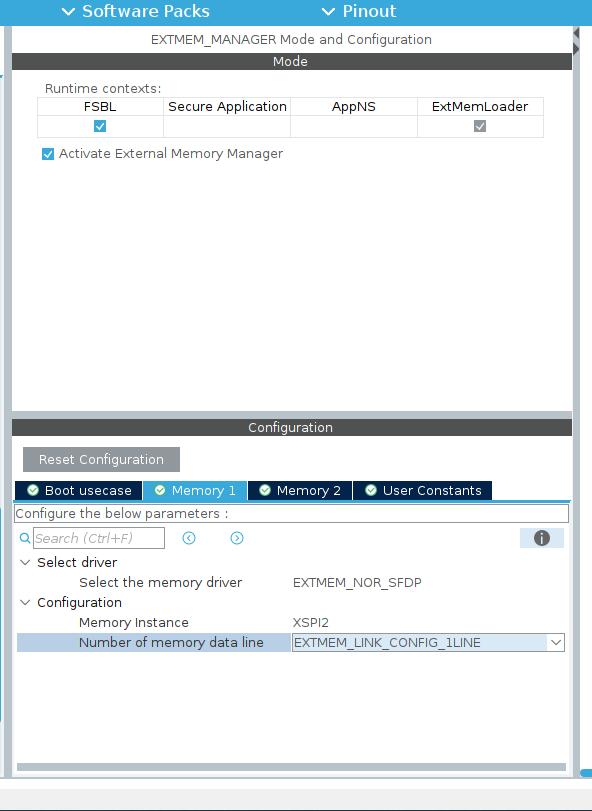Go to previous search result arrow
Image resolution: width=592 pixels, height=811 pixels.
[189, 538]
